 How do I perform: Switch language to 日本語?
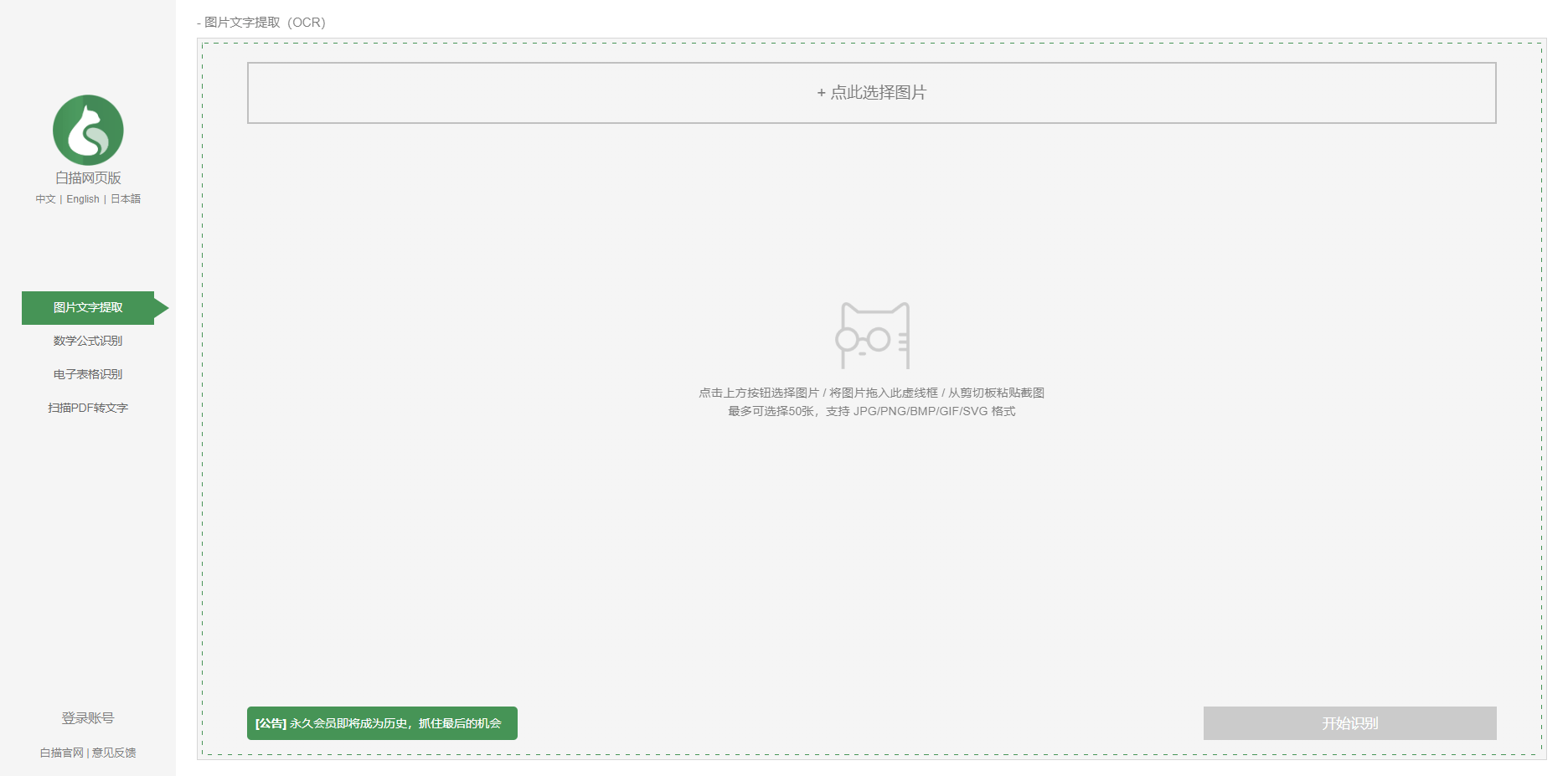tap(126, 199)
